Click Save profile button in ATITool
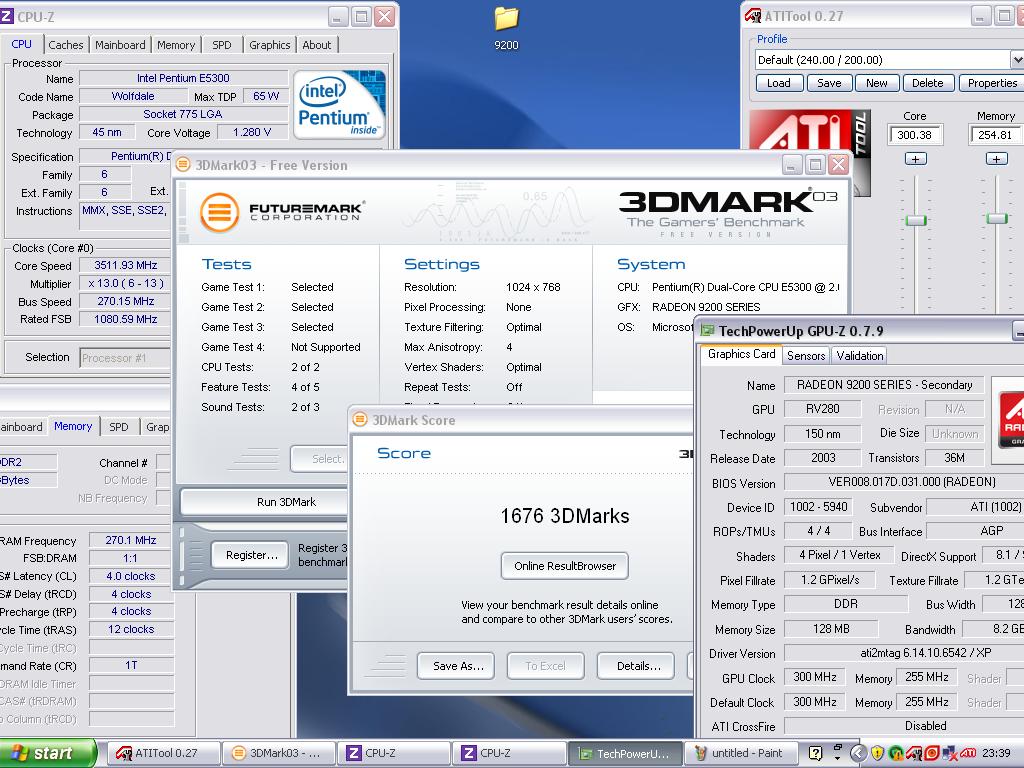 (x=829, y=83)
